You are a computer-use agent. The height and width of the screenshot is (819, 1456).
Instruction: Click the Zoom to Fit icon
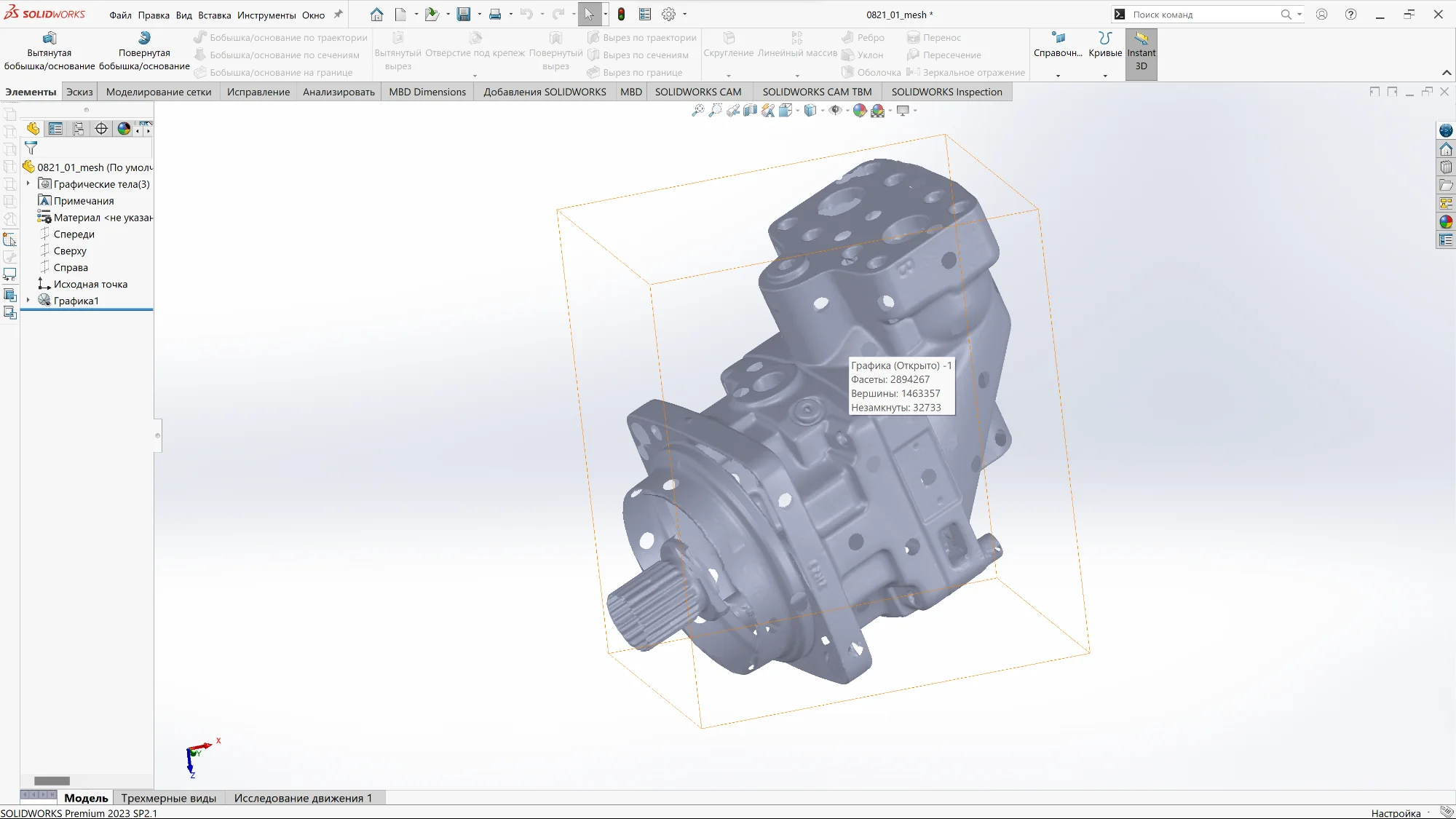(x=697, y=111)
